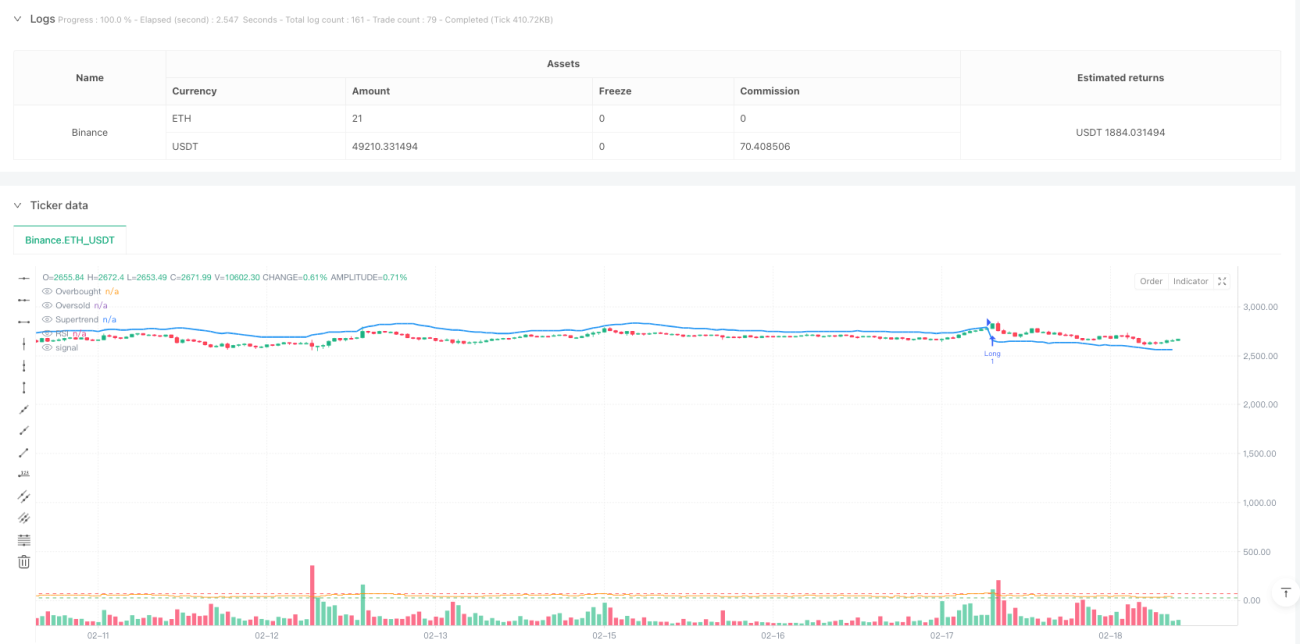
Task: Hide the Oversold indicator line
Action: (46, 305)
